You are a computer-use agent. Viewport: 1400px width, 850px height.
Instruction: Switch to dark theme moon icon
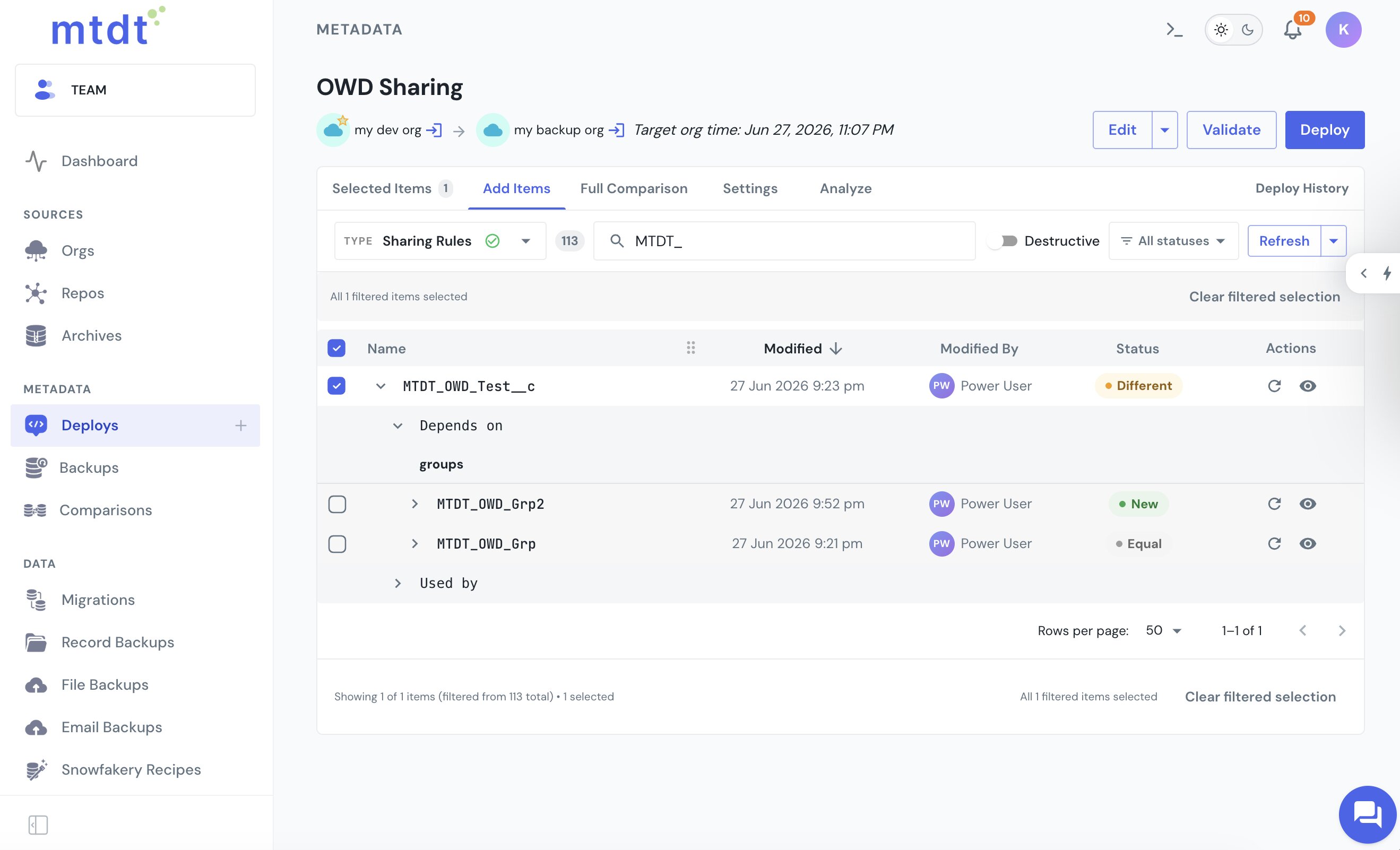(1247, 30)
